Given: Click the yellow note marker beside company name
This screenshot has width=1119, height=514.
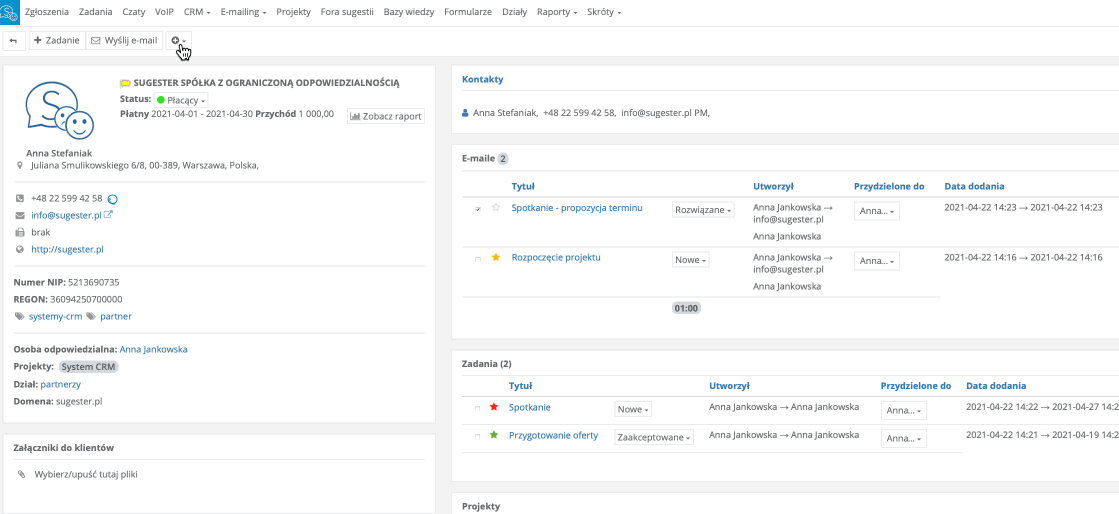Looking at the screenshot, I should [x=125, y=84].
